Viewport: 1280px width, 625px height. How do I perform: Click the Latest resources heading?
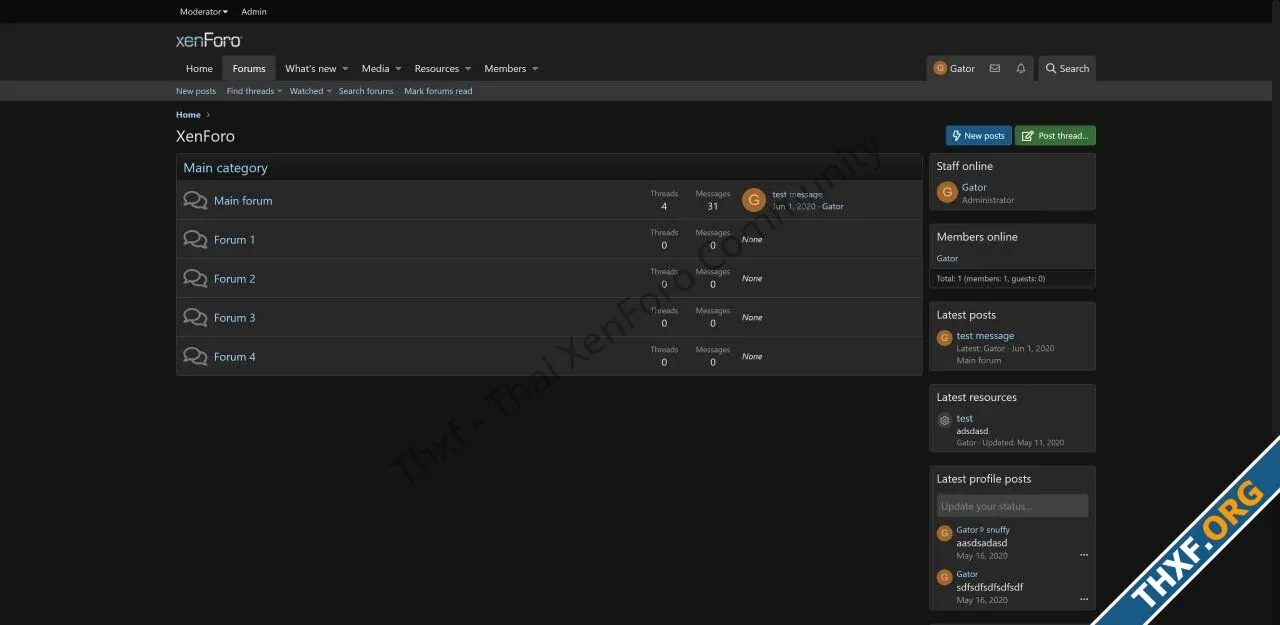[977, 397]
